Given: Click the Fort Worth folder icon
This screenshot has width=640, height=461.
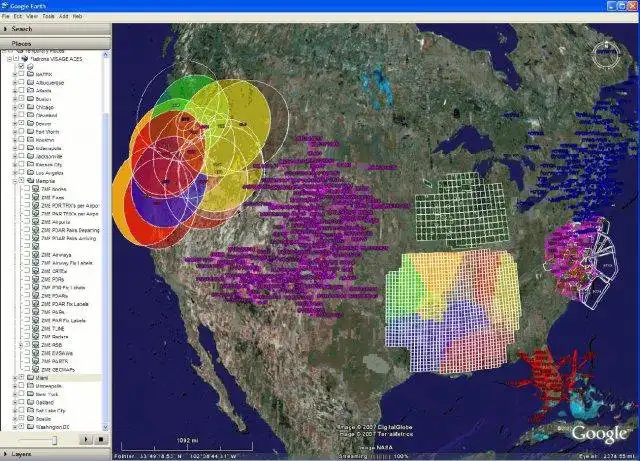Looking at the screenshot, I should click(31, 131).
